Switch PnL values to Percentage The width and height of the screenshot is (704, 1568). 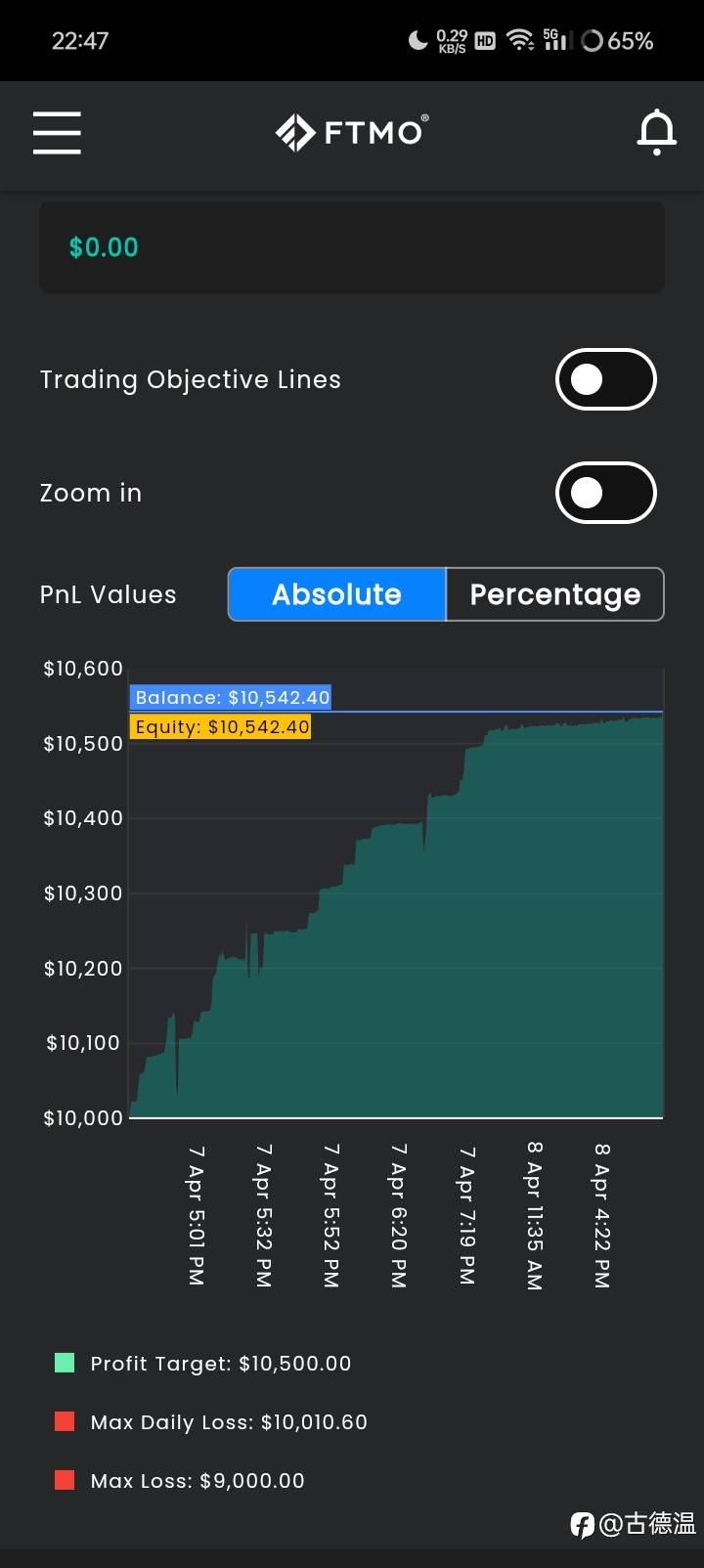point(554,594)
